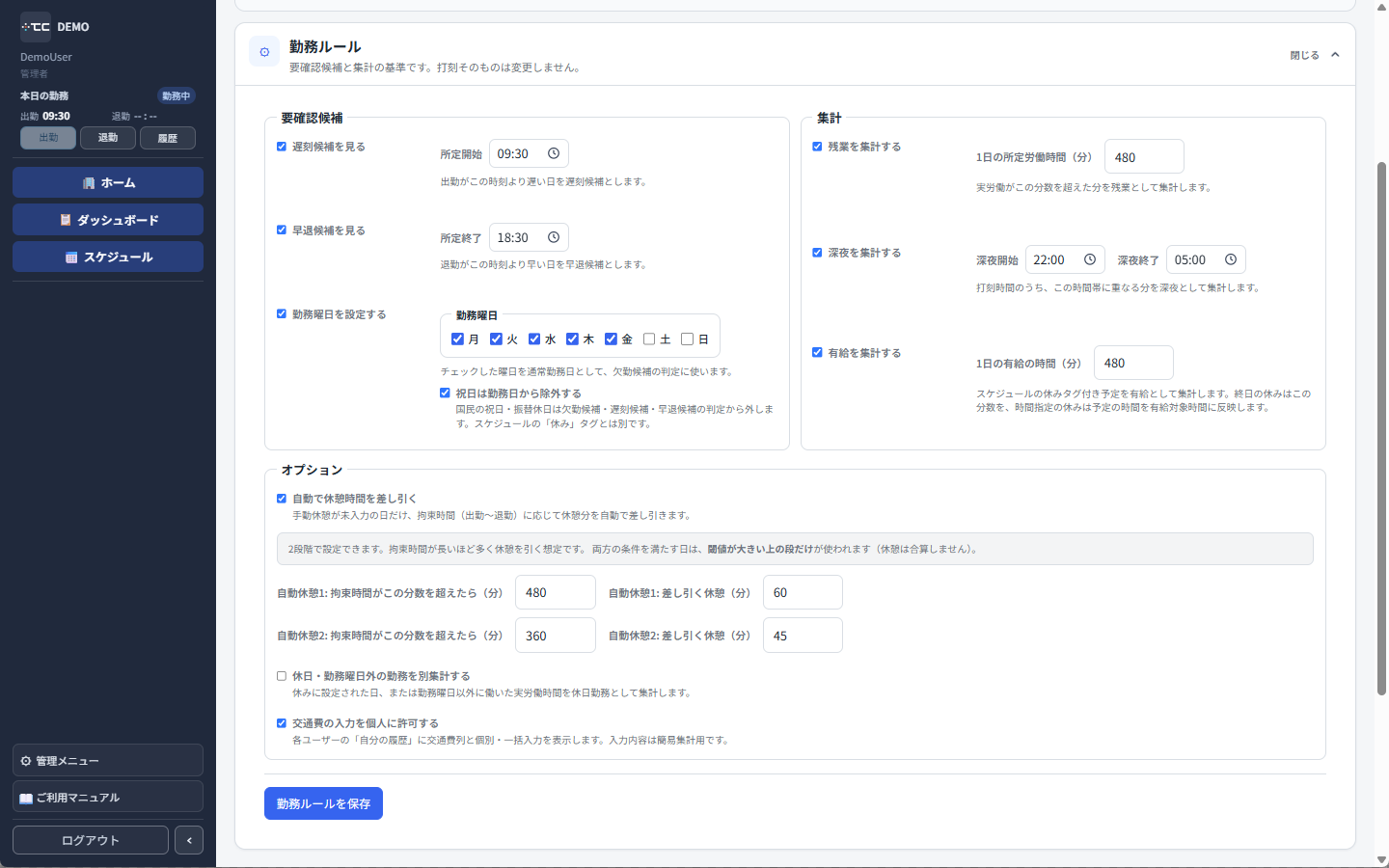Click the 勤務中 status badge
Viewport: 1389px width, 868px height.
pos(177,95)
